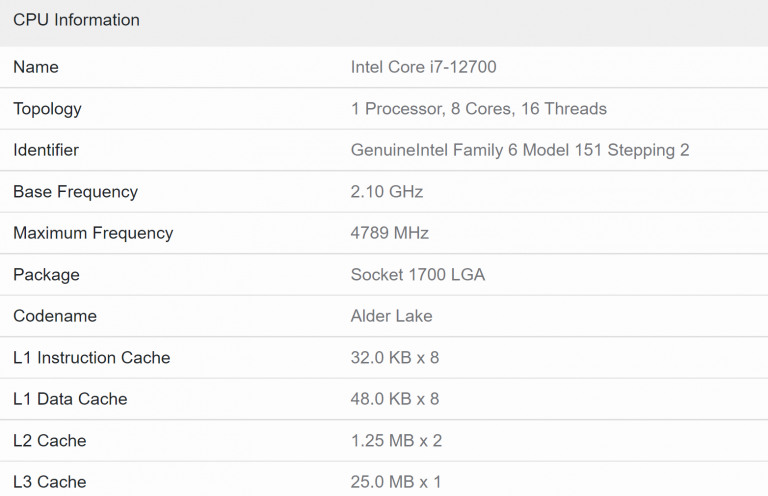Click the Base Frequency label

tap(75, 192)
